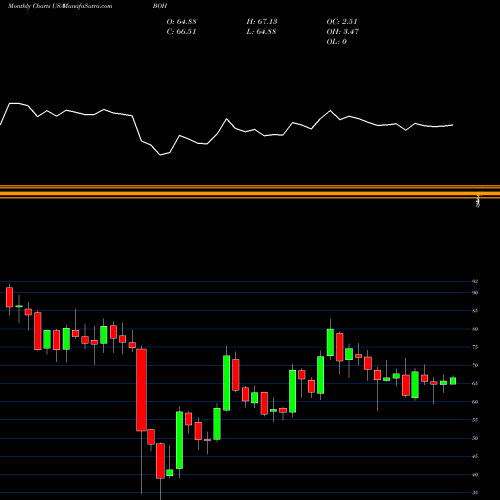Screen dimensions: 500x500
Task: Click the close price 'C: 66.51'
Action: tap(181, 32)
